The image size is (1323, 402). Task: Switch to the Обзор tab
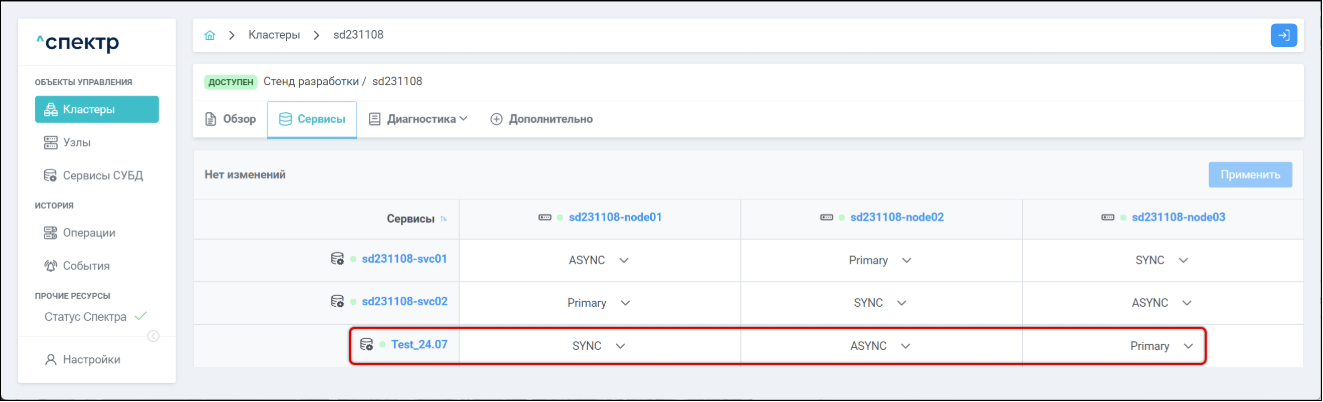click(x=231, y=119)
